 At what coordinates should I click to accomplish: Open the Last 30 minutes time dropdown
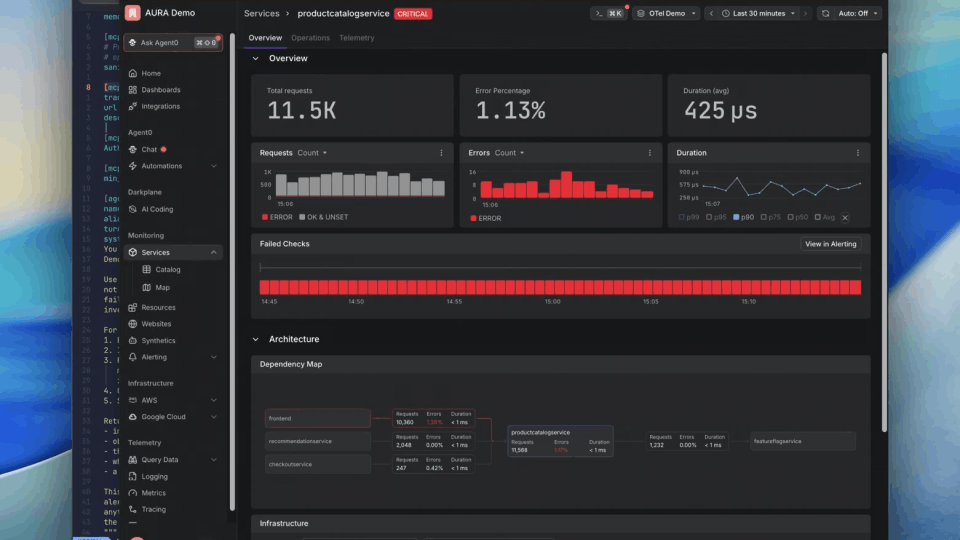coord(759,13)
